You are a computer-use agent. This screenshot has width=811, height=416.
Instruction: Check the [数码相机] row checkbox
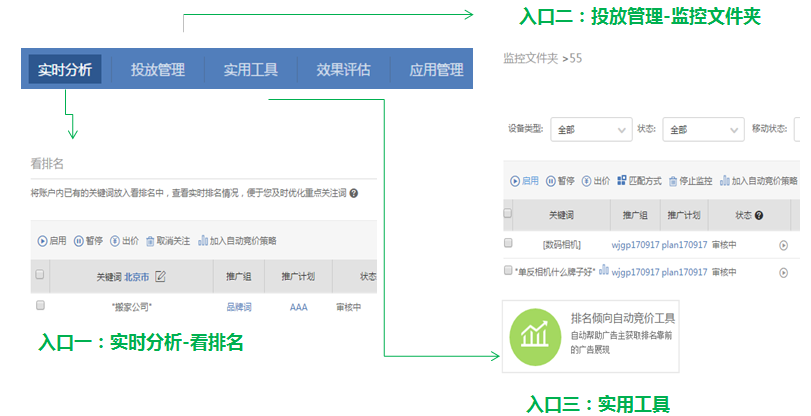click(x=508, y=243)
